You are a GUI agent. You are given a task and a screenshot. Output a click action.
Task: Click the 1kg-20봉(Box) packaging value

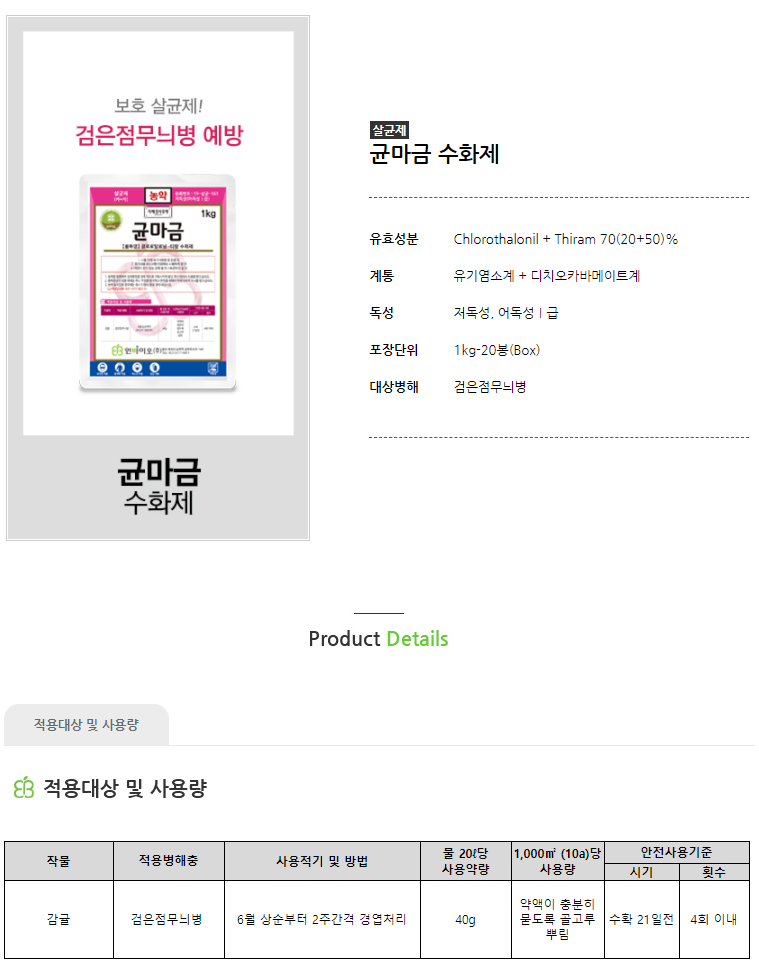497,350
